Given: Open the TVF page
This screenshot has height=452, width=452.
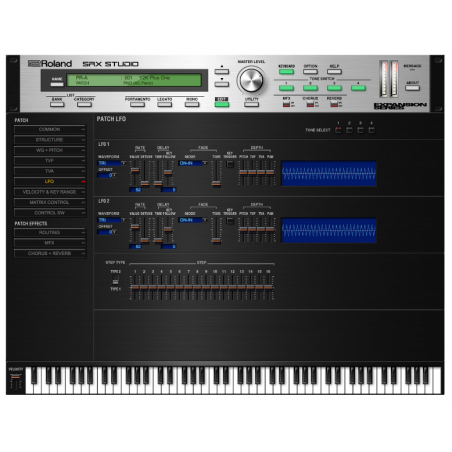Looking at the screenshot, I should (50, 161).
